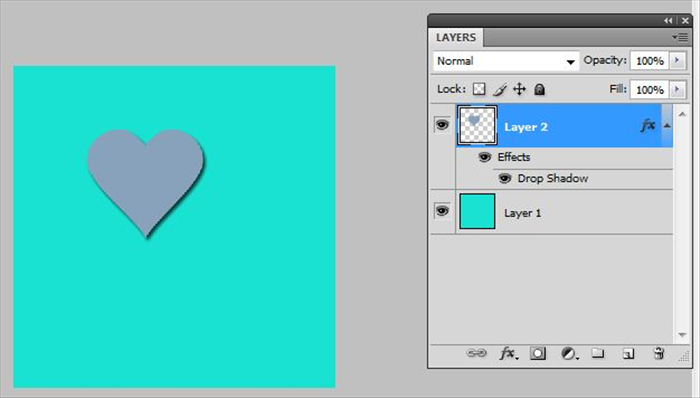Open the Fill slider arrow
This screenshot has width=700, height=398.
pos(677,89)
